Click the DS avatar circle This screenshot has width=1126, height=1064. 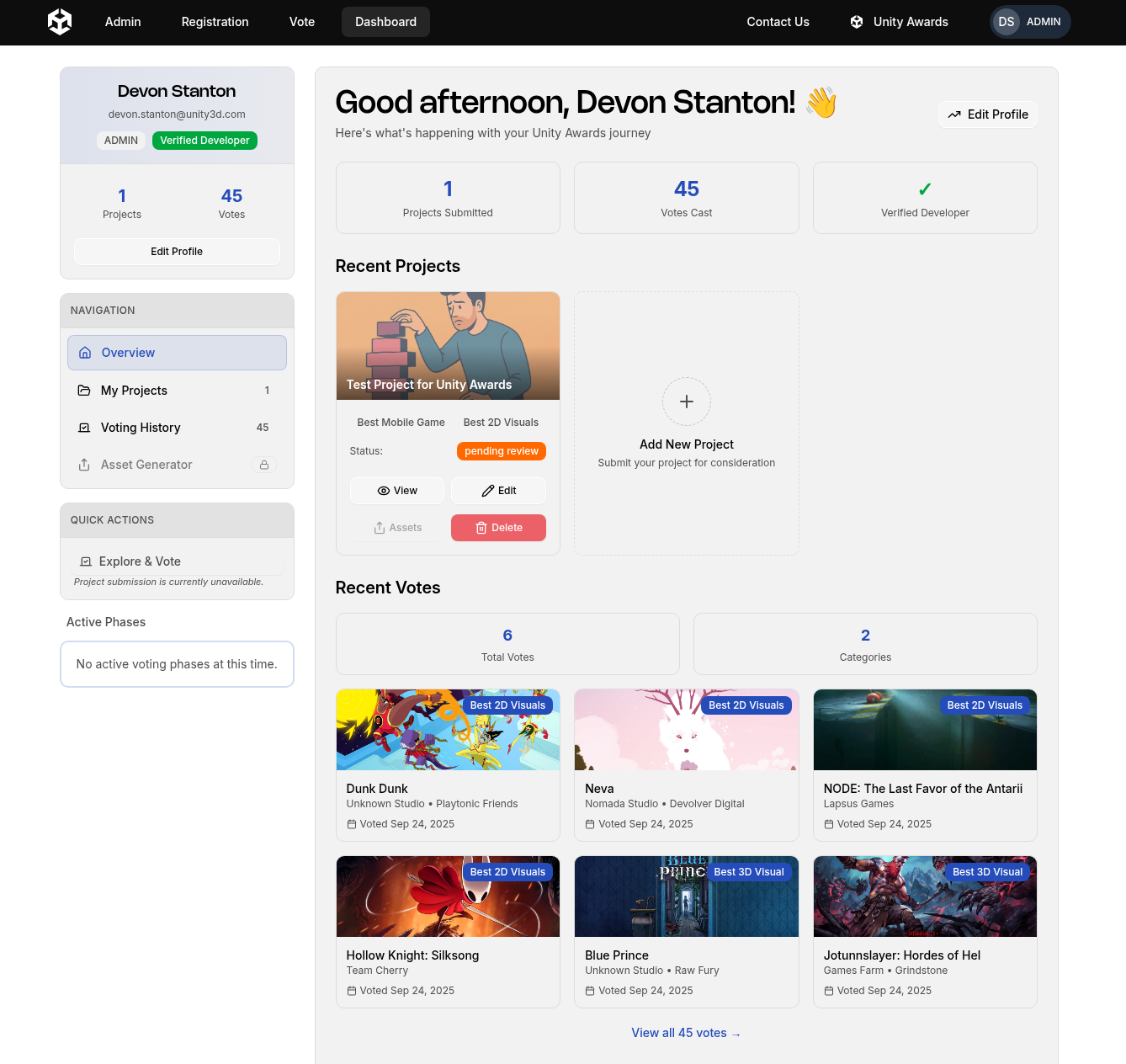point(1006,22)
